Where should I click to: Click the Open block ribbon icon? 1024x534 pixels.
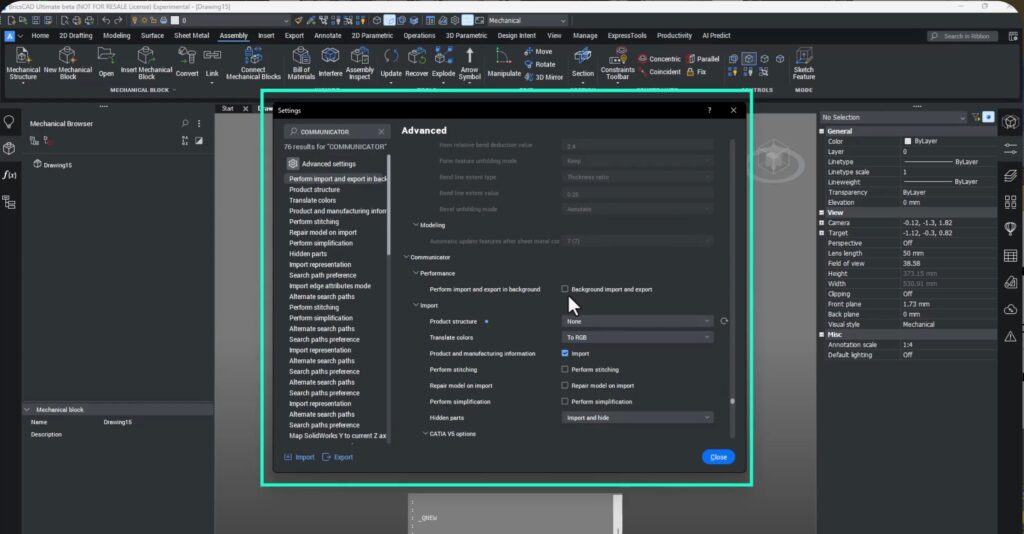[x=106, y=62]
